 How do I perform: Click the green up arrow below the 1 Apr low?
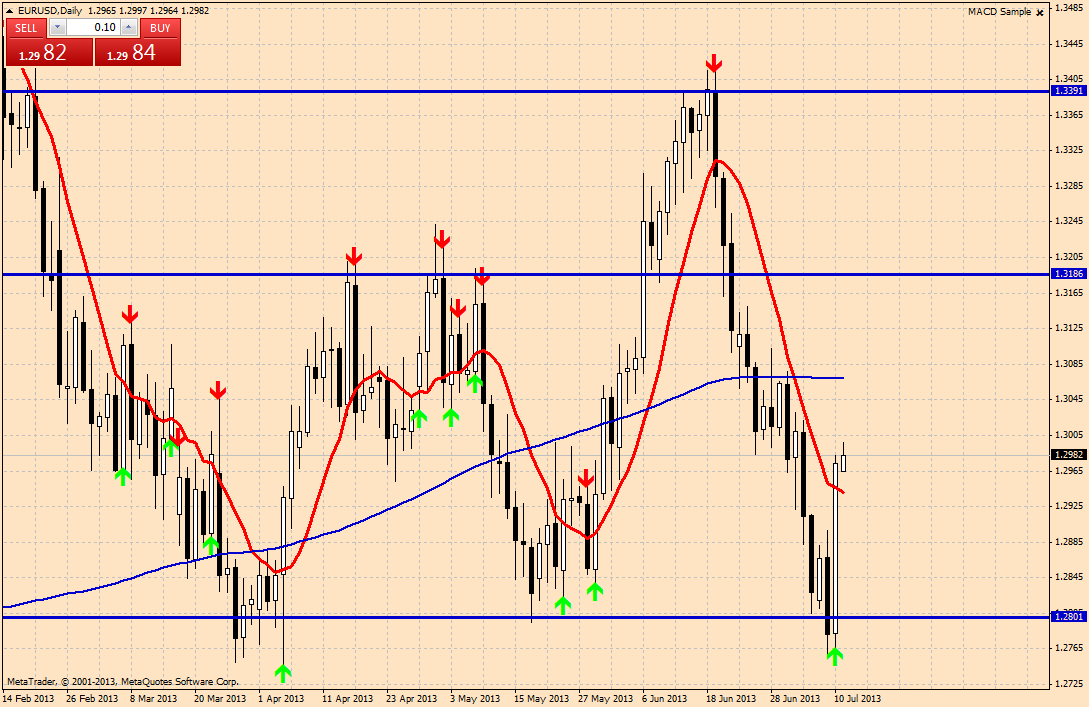(283, 673)
